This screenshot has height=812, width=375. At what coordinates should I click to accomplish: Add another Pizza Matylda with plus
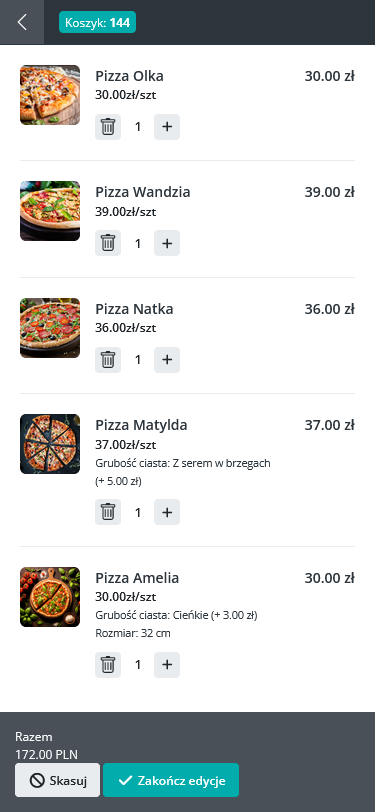(167, 512)
